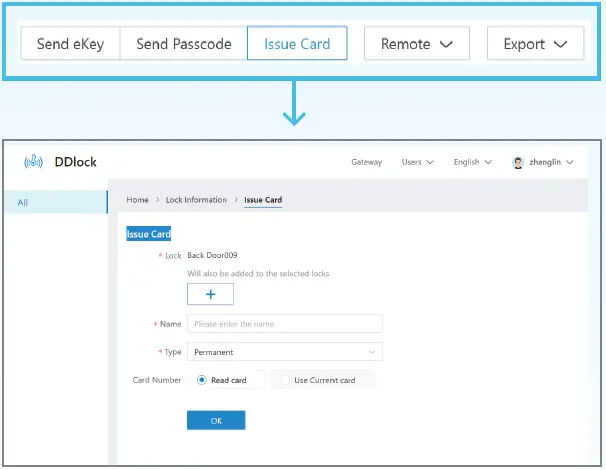Select the Issue Card tab button

point(297,43)
